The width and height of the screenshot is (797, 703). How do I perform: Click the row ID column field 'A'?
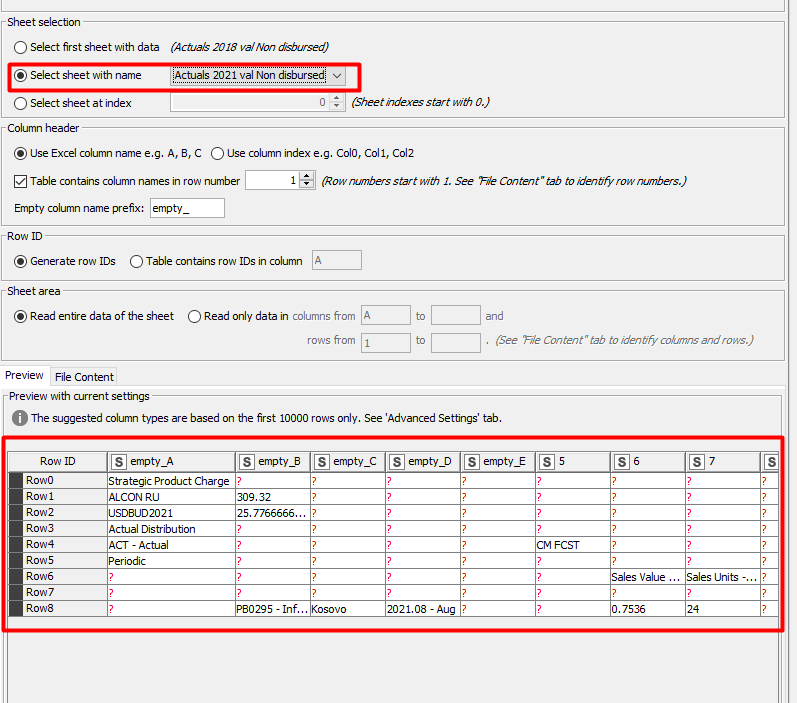click(x=336, y=260)
